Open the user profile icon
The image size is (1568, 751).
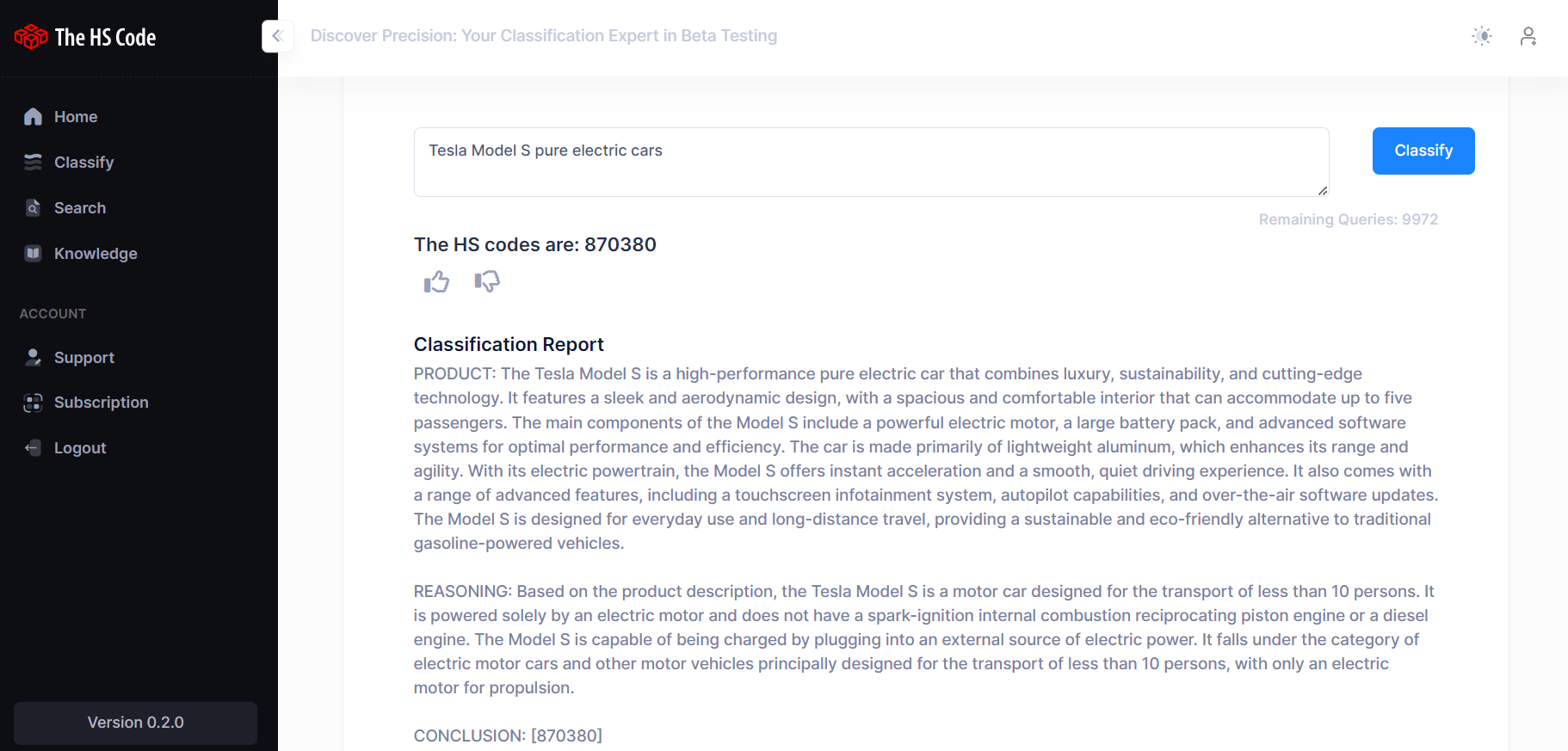(1528, 36)
